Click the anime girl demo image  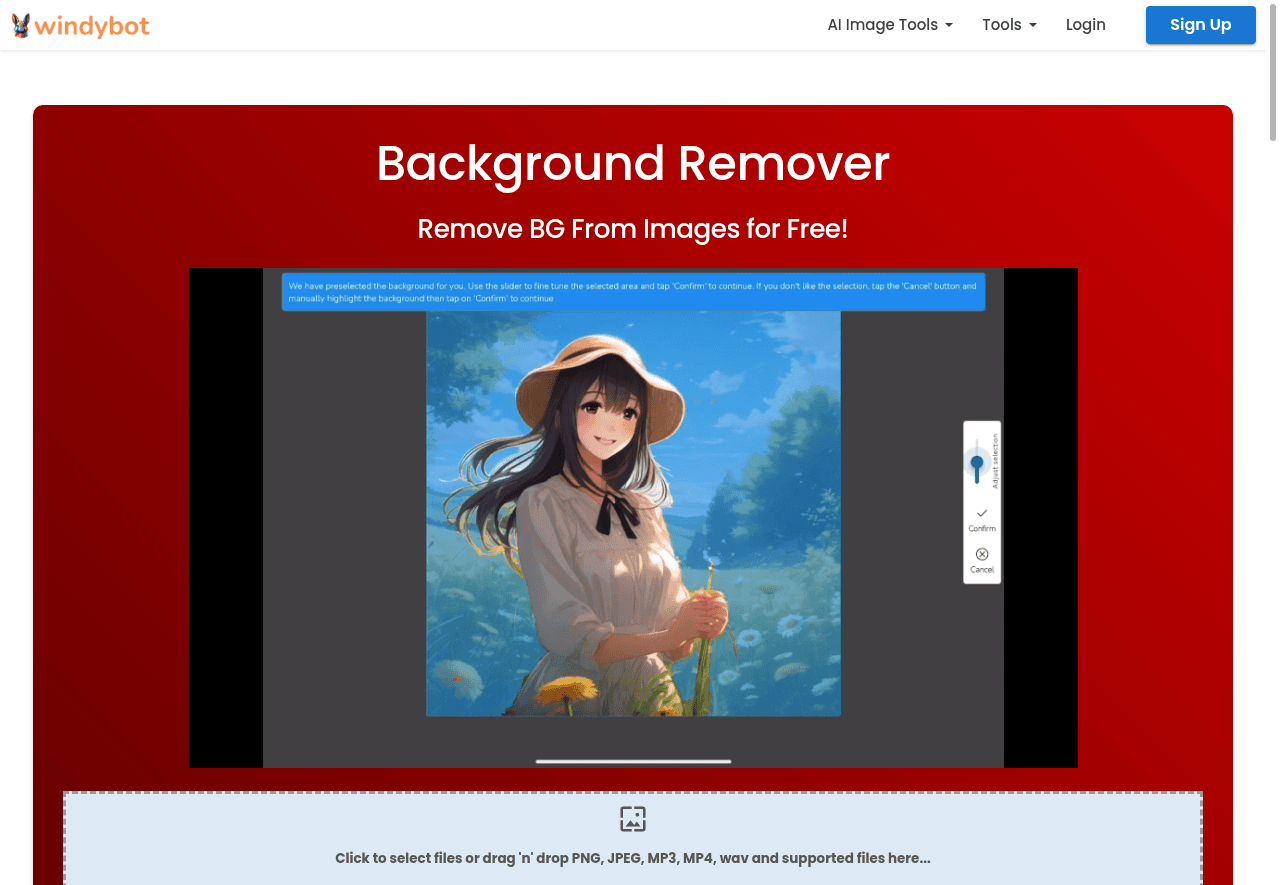pos(633,513)
